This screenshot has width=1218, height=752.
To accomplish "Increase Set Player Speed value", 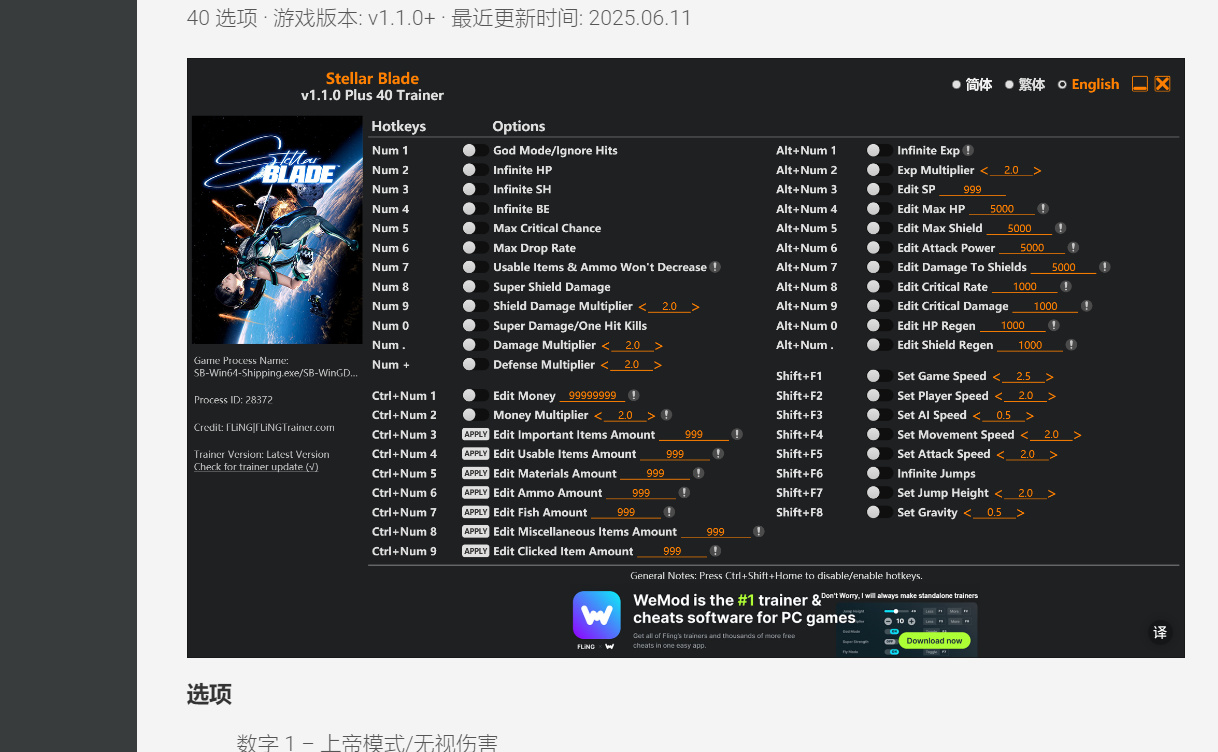I will (x=1052, y=397).
